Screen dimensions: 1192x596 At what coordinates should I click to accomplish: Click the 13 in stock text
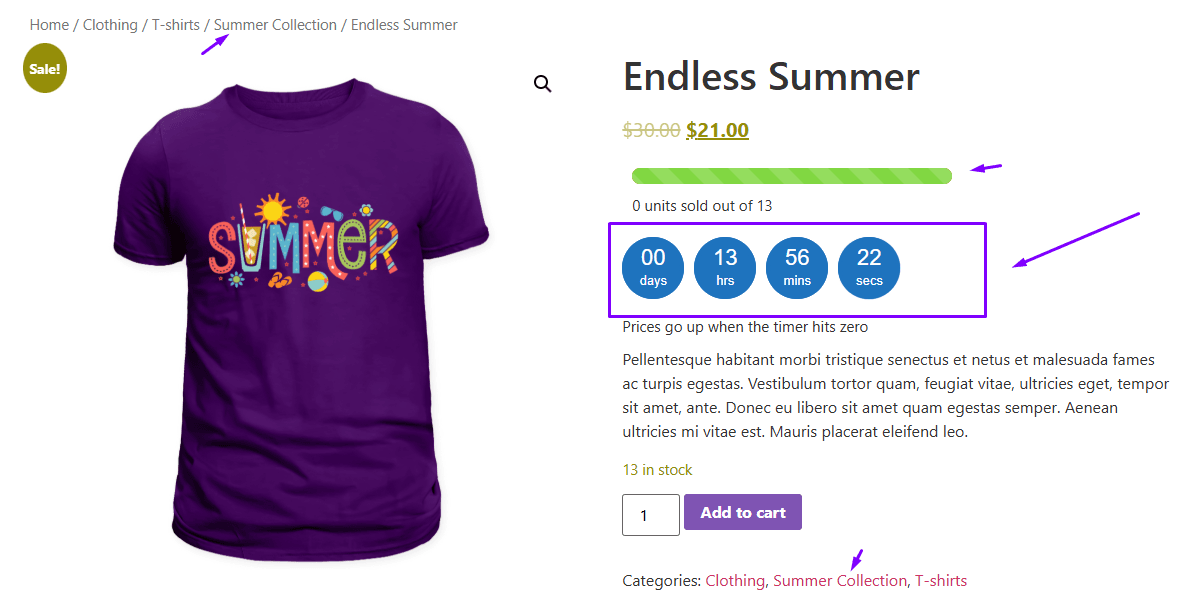coord(657,470)
